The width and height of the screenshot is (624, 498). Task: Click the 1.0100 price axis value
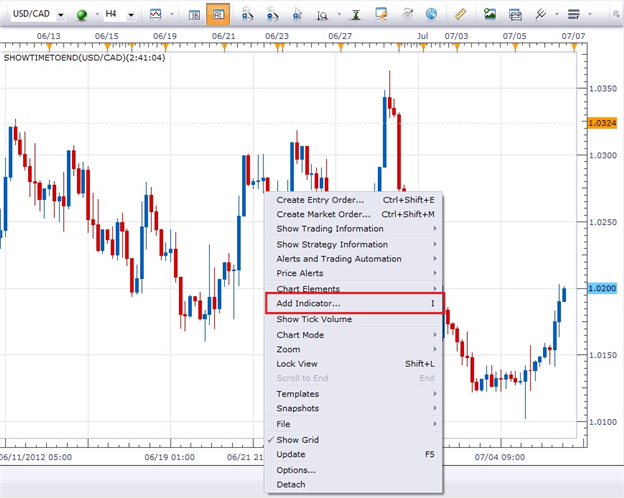coord(603,422)
